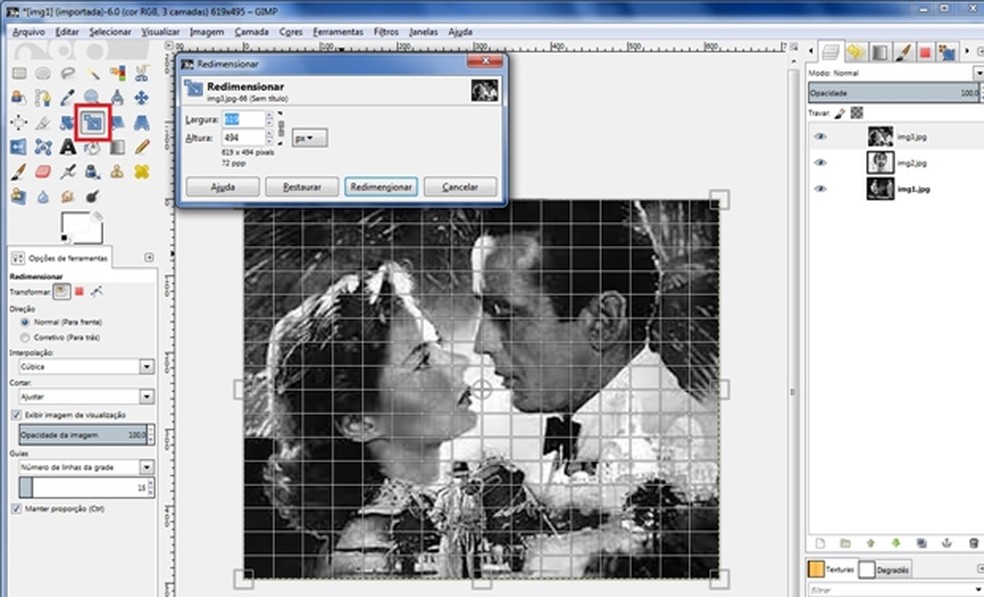Select the Crop tool
Screen dimensions: 984x597
[43, 122]
